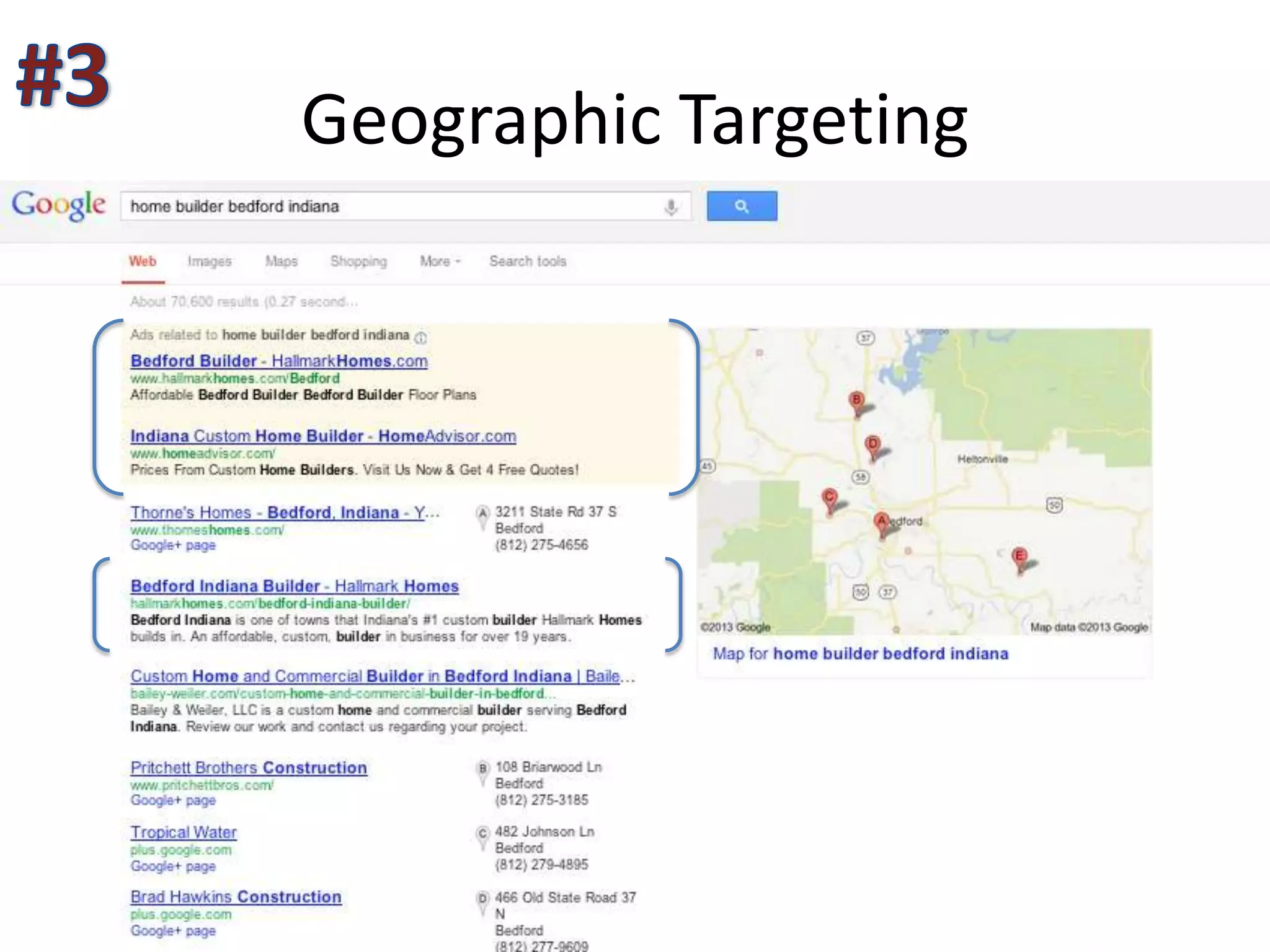
Task: Open Search tools
Action: coord(528,262)
